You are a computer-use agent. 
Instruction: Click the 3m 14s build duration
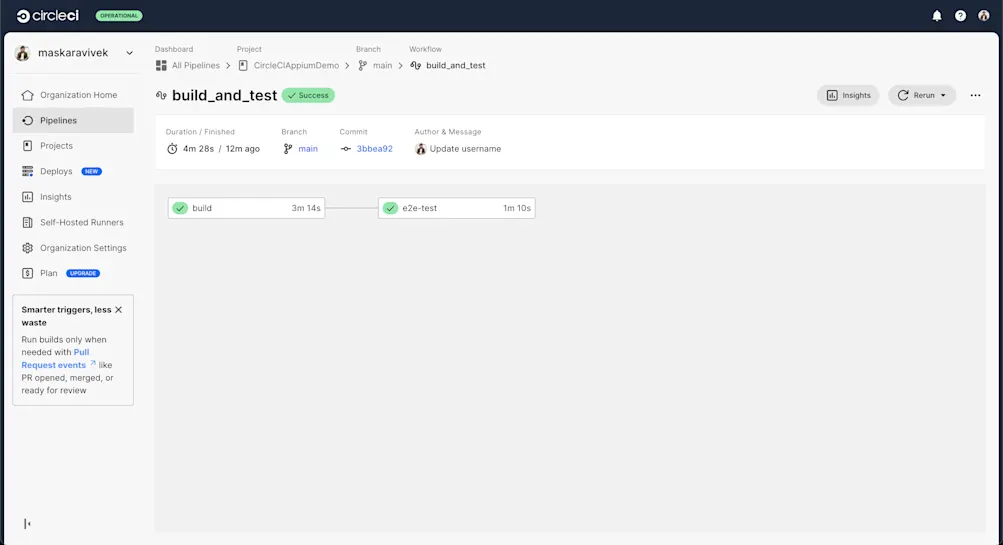click(x=306, y=208)
